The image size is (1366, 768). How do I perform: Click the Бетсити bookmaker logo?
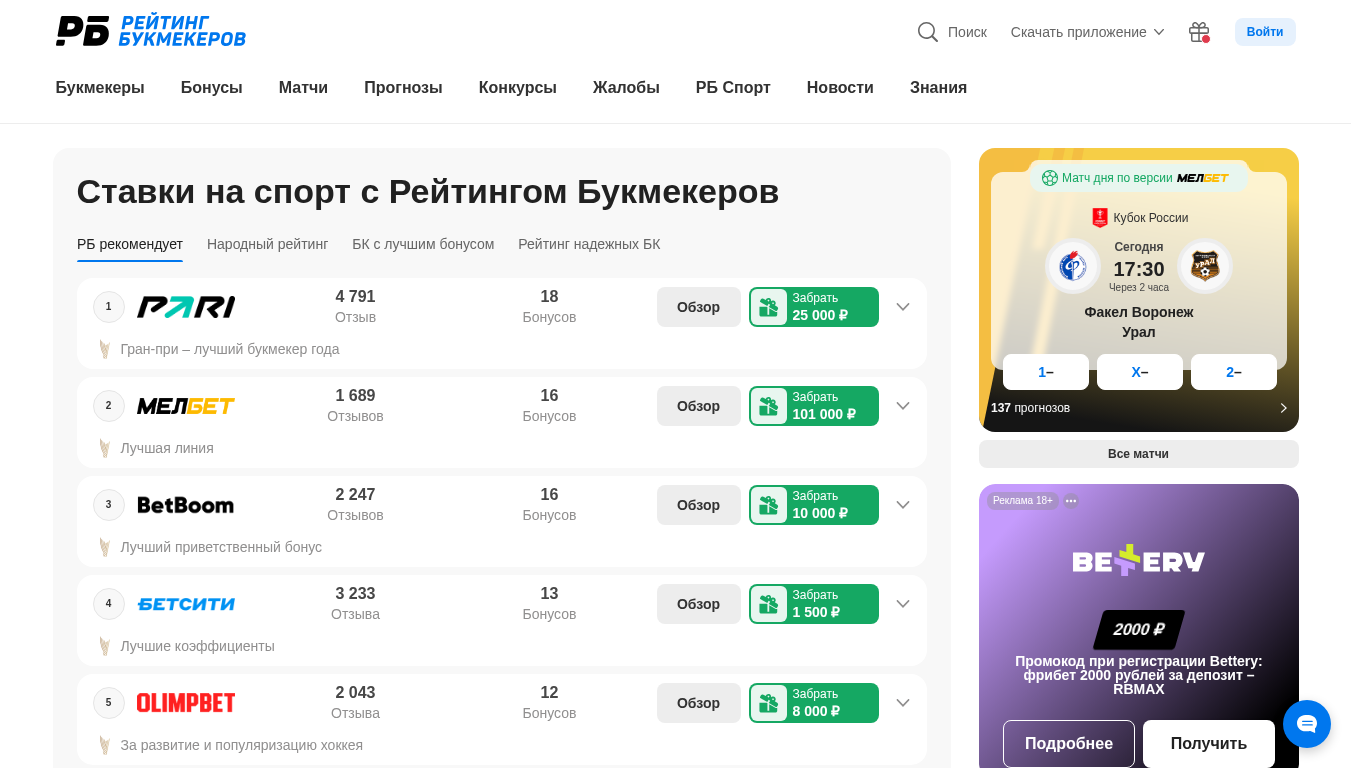[x=186, y=604]
